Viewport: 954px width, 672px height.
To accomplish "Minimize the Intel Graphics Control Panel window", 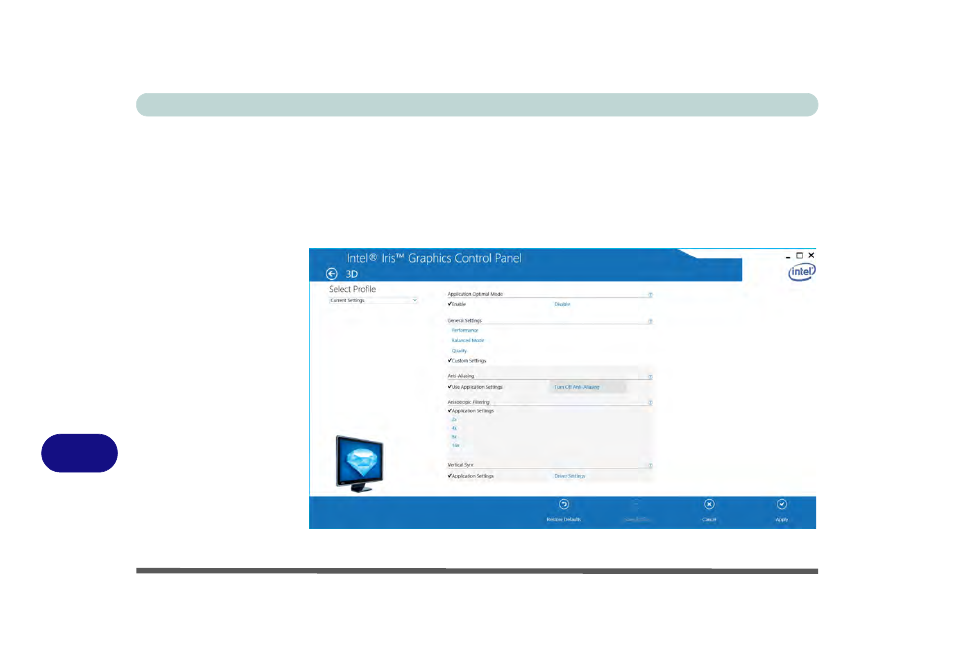I will click(x=788, y=256).
